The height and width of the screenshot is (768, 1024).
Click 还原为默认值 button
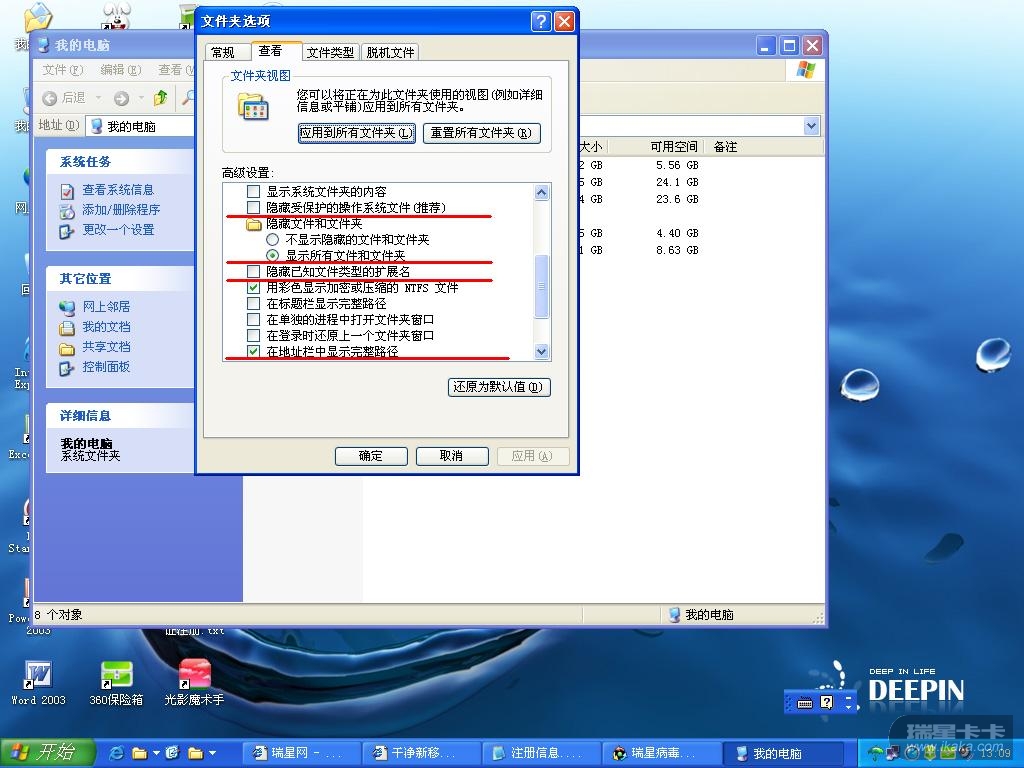[499, 387]
